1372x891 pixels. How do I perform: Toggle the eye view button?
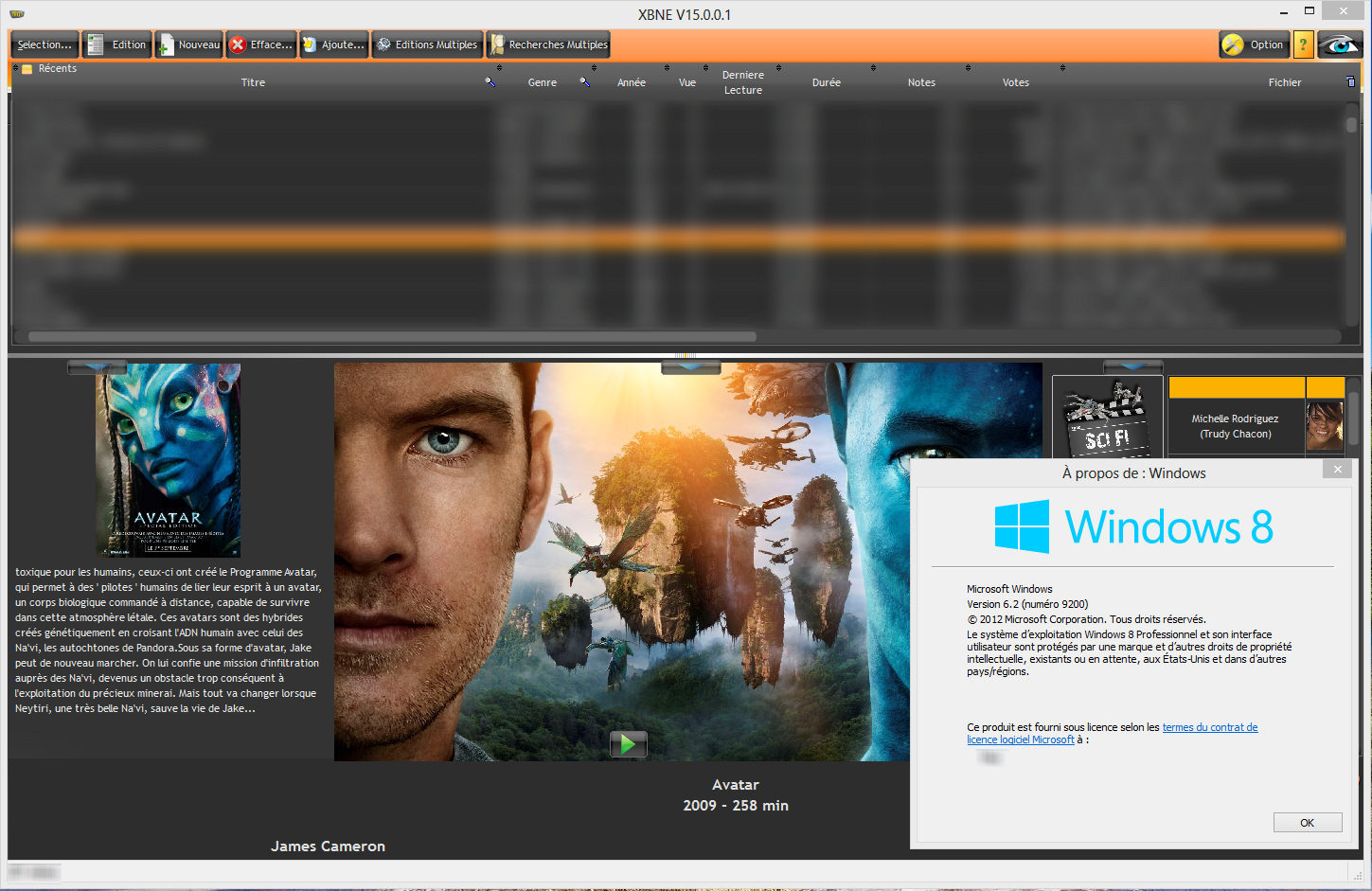(1340, 45)
